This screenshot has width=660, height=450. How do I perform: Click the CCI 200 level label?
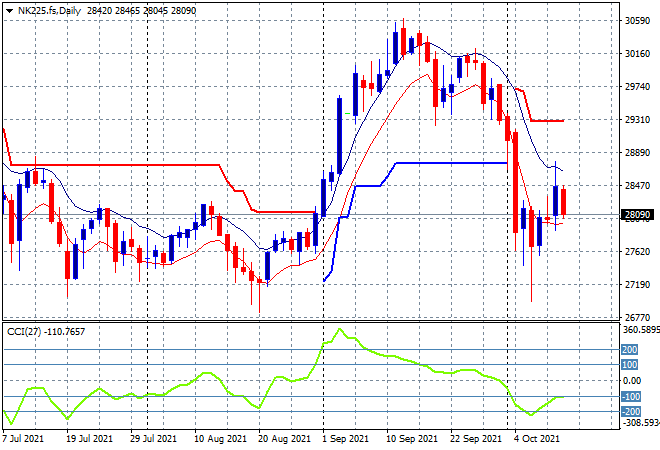pos(630,349)
